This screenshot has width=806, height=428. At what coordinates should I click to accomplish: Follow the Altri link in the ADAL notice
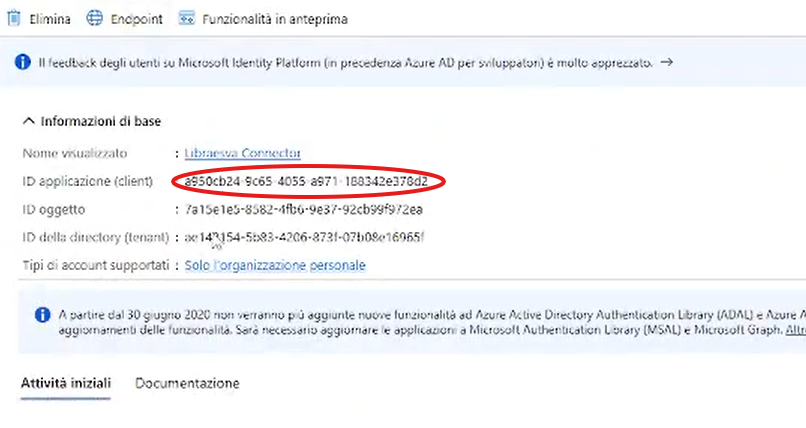tap(795, 328)
